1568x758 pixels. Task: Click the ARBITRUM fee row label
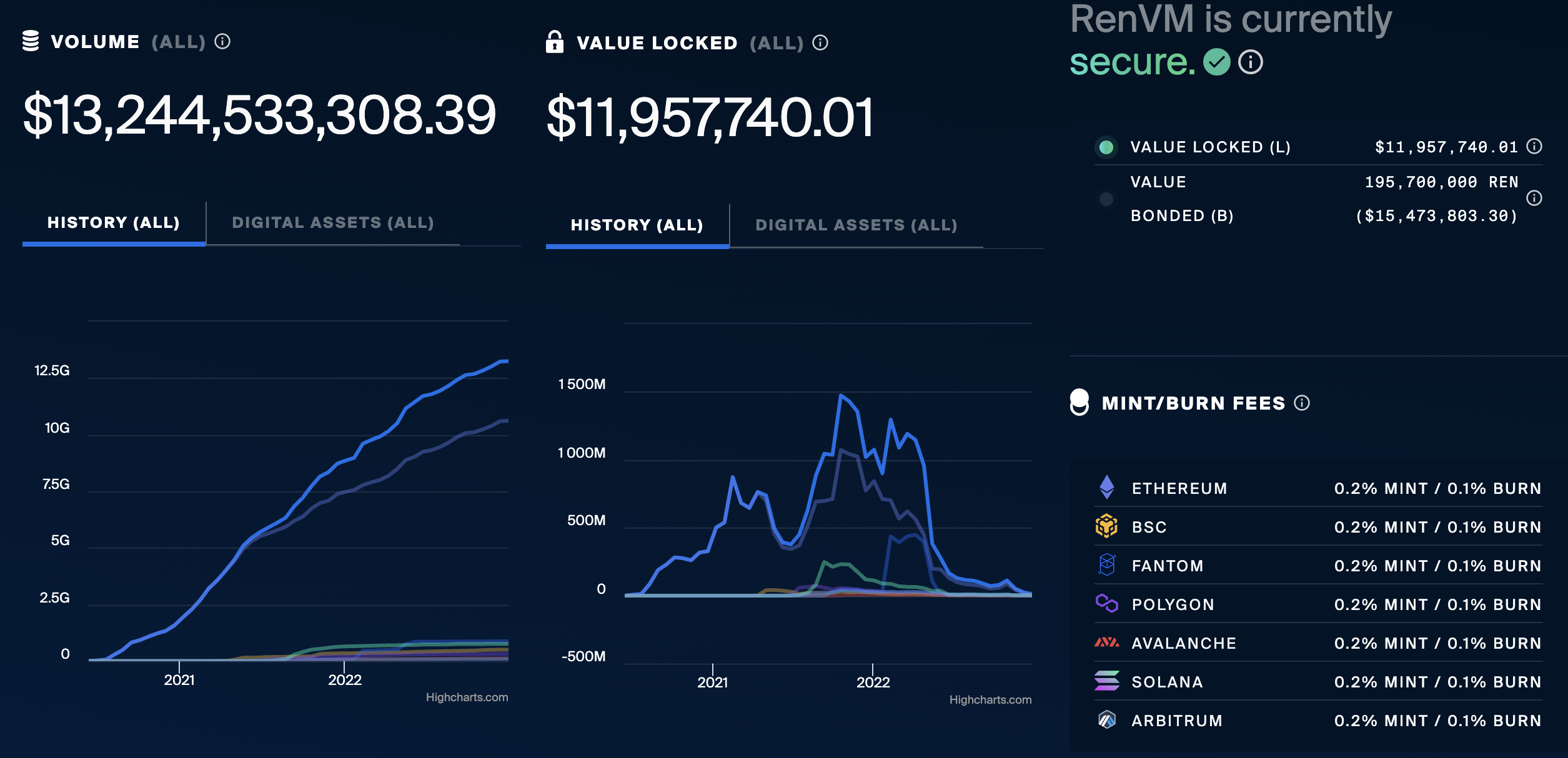[1177, 721]
